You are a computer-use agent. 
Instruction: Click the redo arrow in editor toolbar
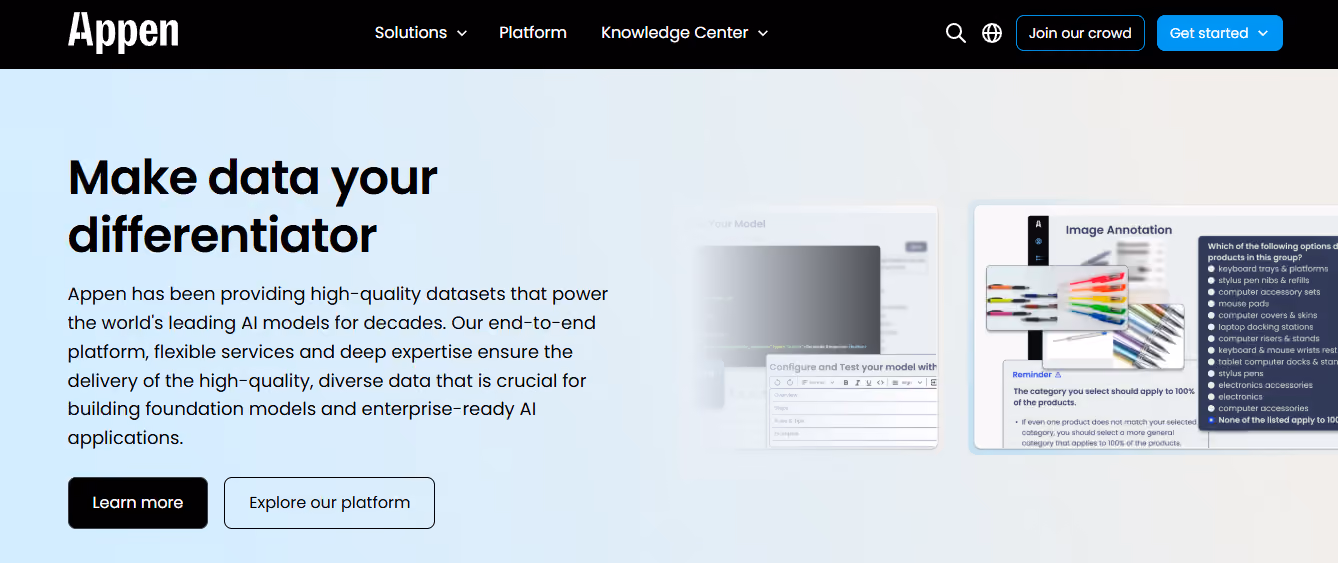pos(790,383)
